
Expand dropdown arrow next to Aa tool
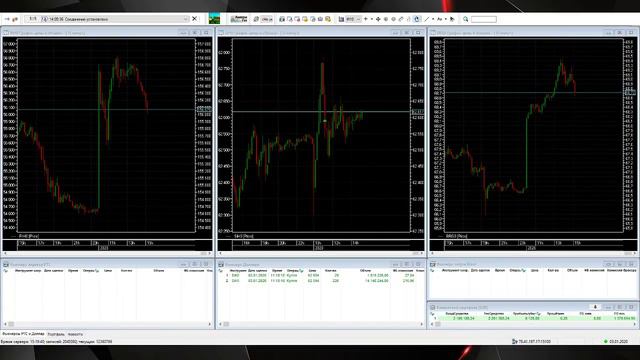(x=446, y=19)
